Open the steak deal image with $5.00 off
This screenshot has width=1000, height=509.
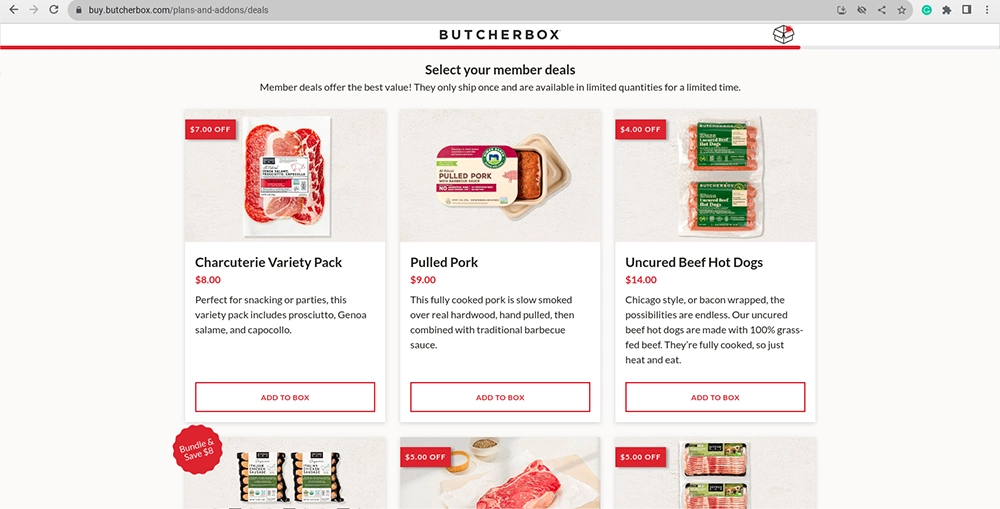coord(500,473)
